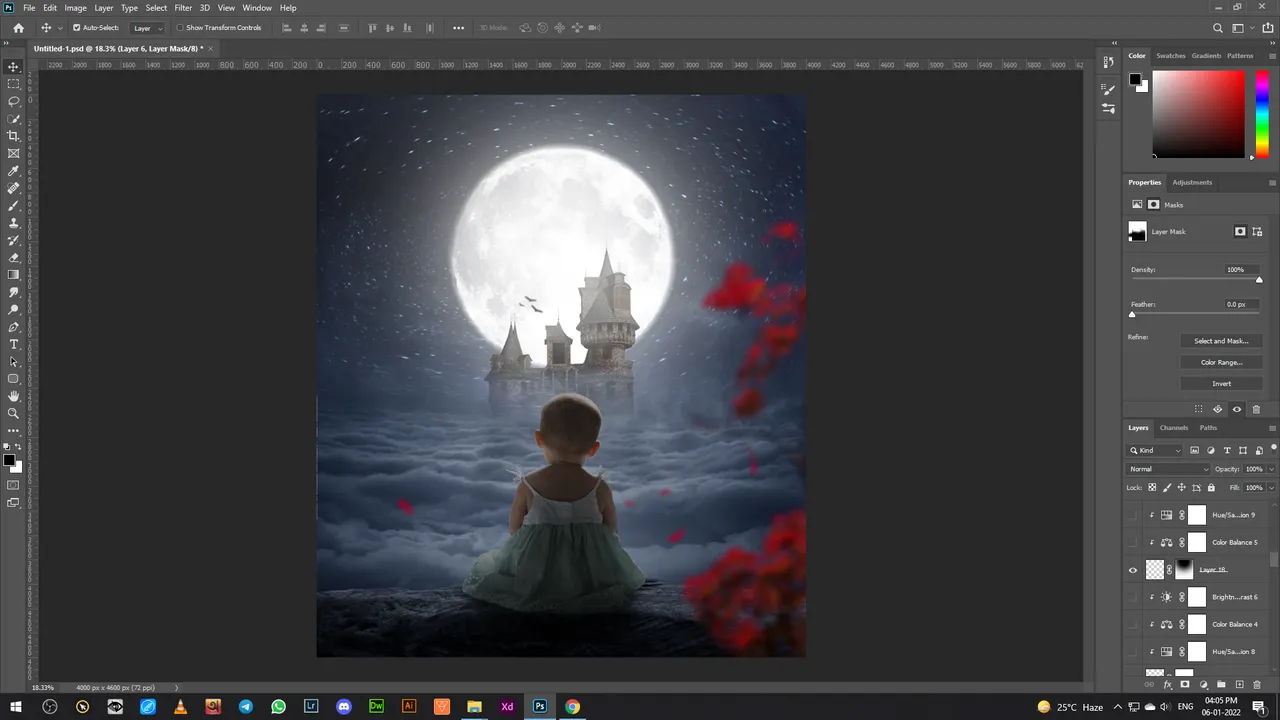Select the Horizontal Type tool
The height and width of the screenshot is (720, 1280).
pyautogui.click(x=13, y=344)
